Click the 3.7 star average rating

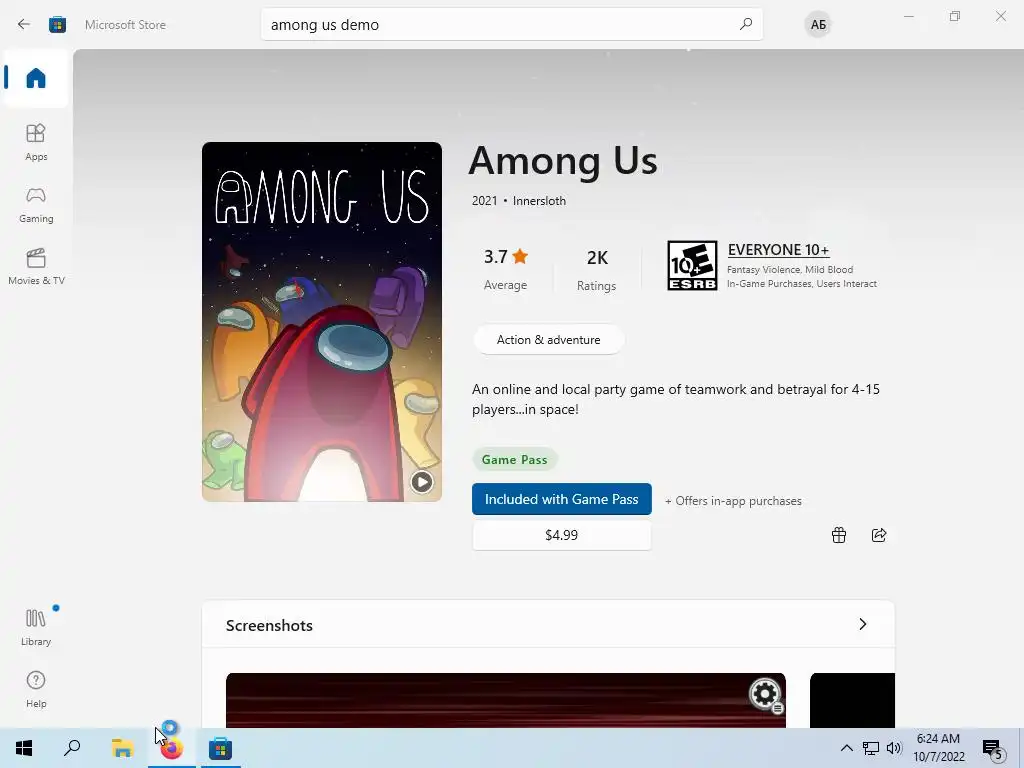505,268
